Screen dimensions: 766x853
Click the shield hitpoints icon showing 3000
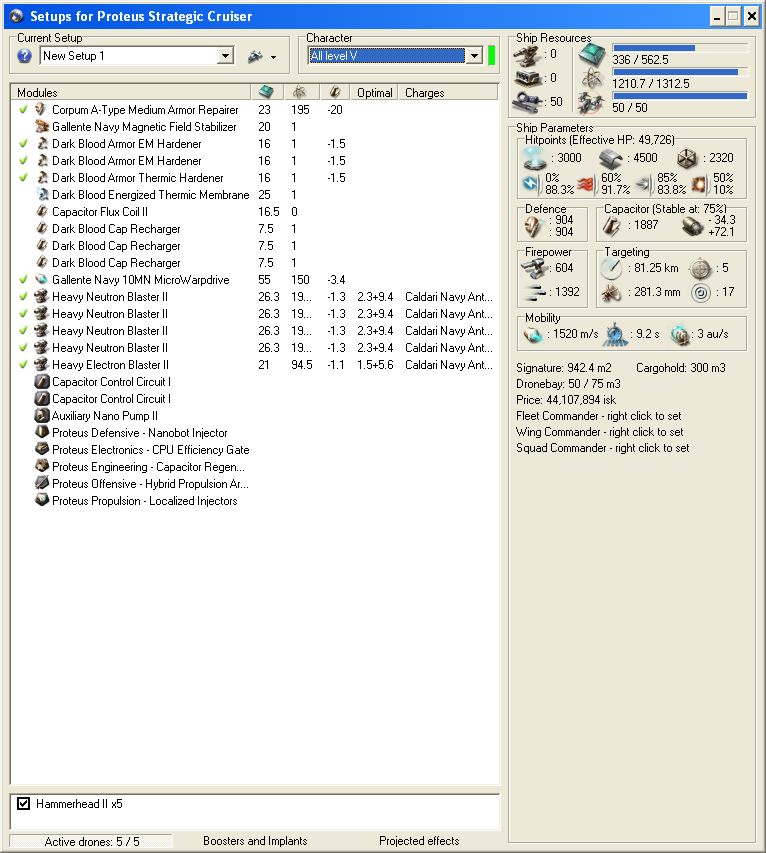tap(534, 158)
